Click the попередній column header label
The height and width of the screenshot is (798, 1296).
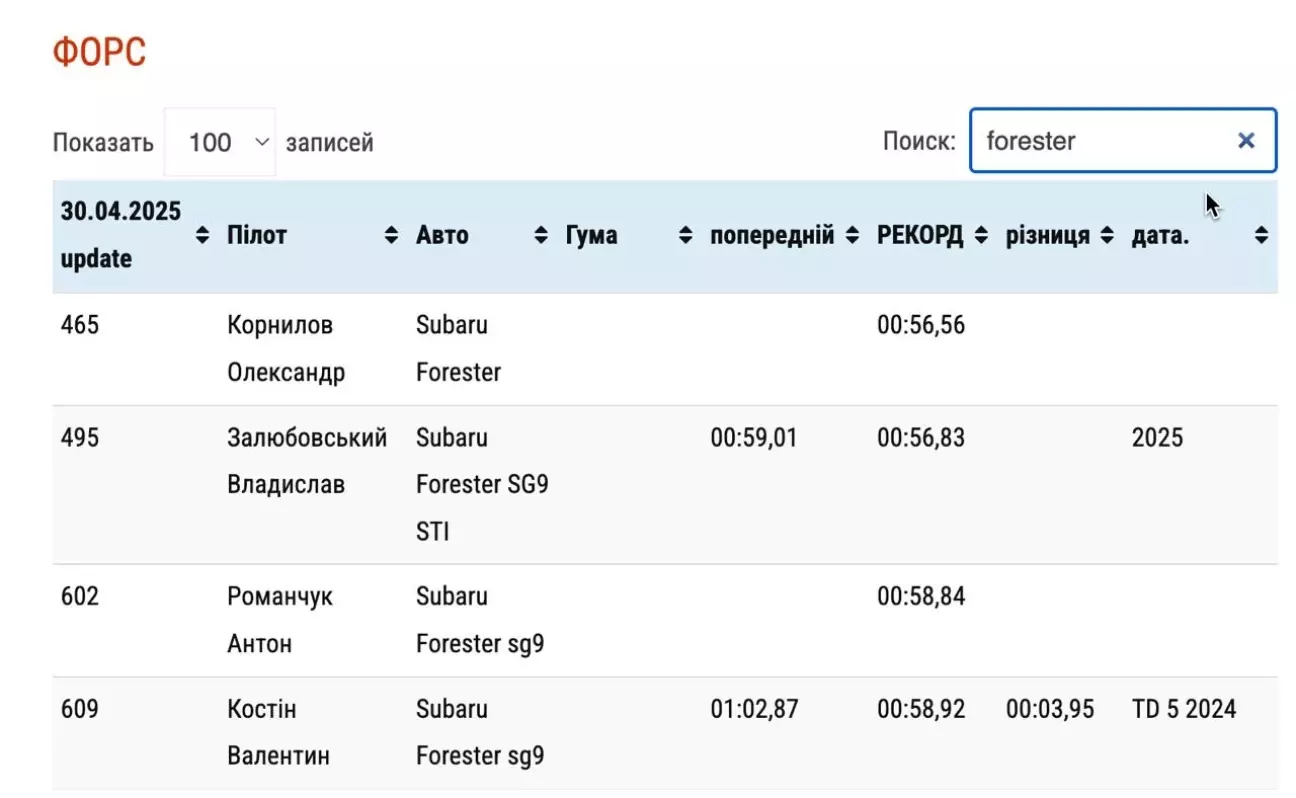(x=772, y=236)
